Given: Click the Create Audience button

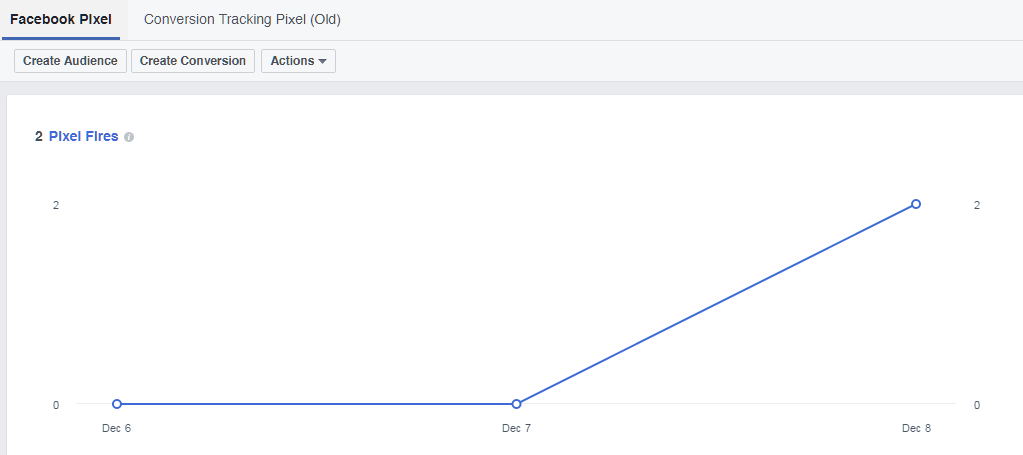Looking at the screenshot, I should pos(70,61).
